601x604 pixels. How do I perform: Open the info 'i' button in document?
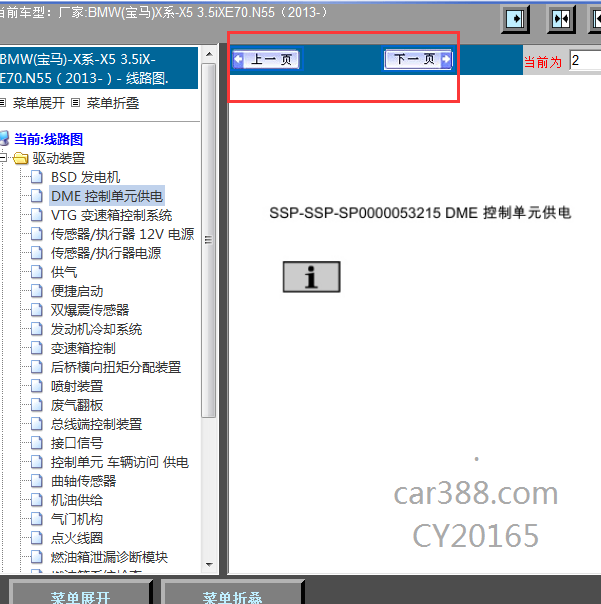tap(311, 277)
